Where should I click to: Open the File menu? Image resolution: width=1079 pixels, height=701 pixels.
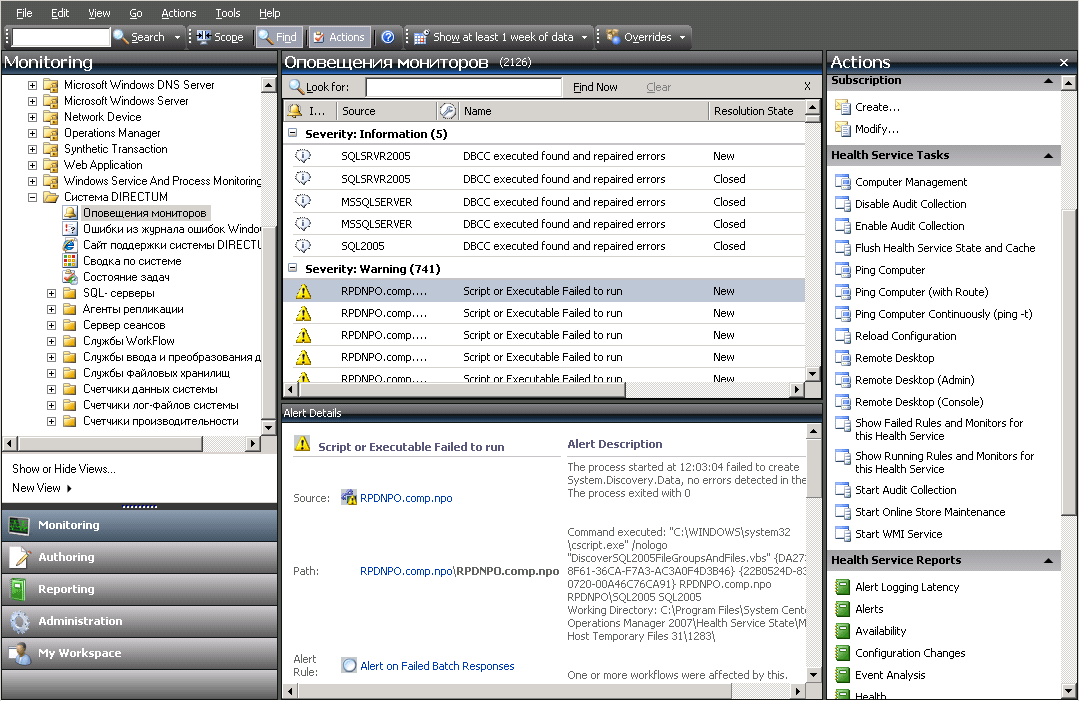pyautogui.click(x=24, y=13)
